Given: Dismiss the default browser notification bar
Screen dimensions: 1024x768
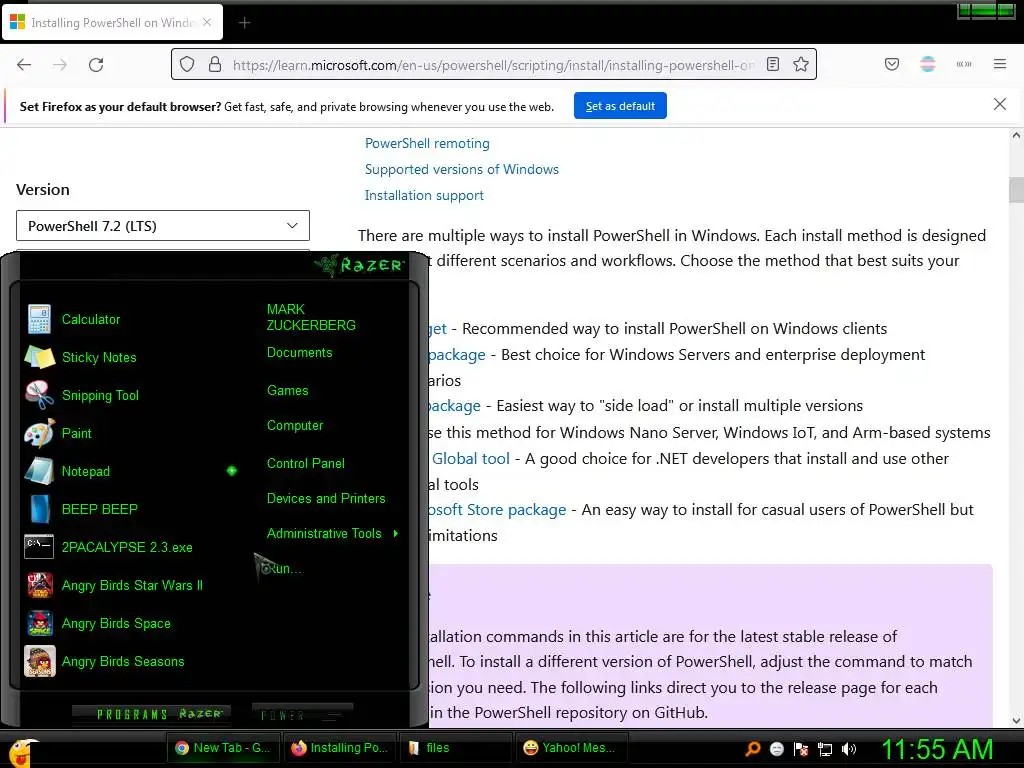Looking at the screenshot, I should pos(1000,104).
